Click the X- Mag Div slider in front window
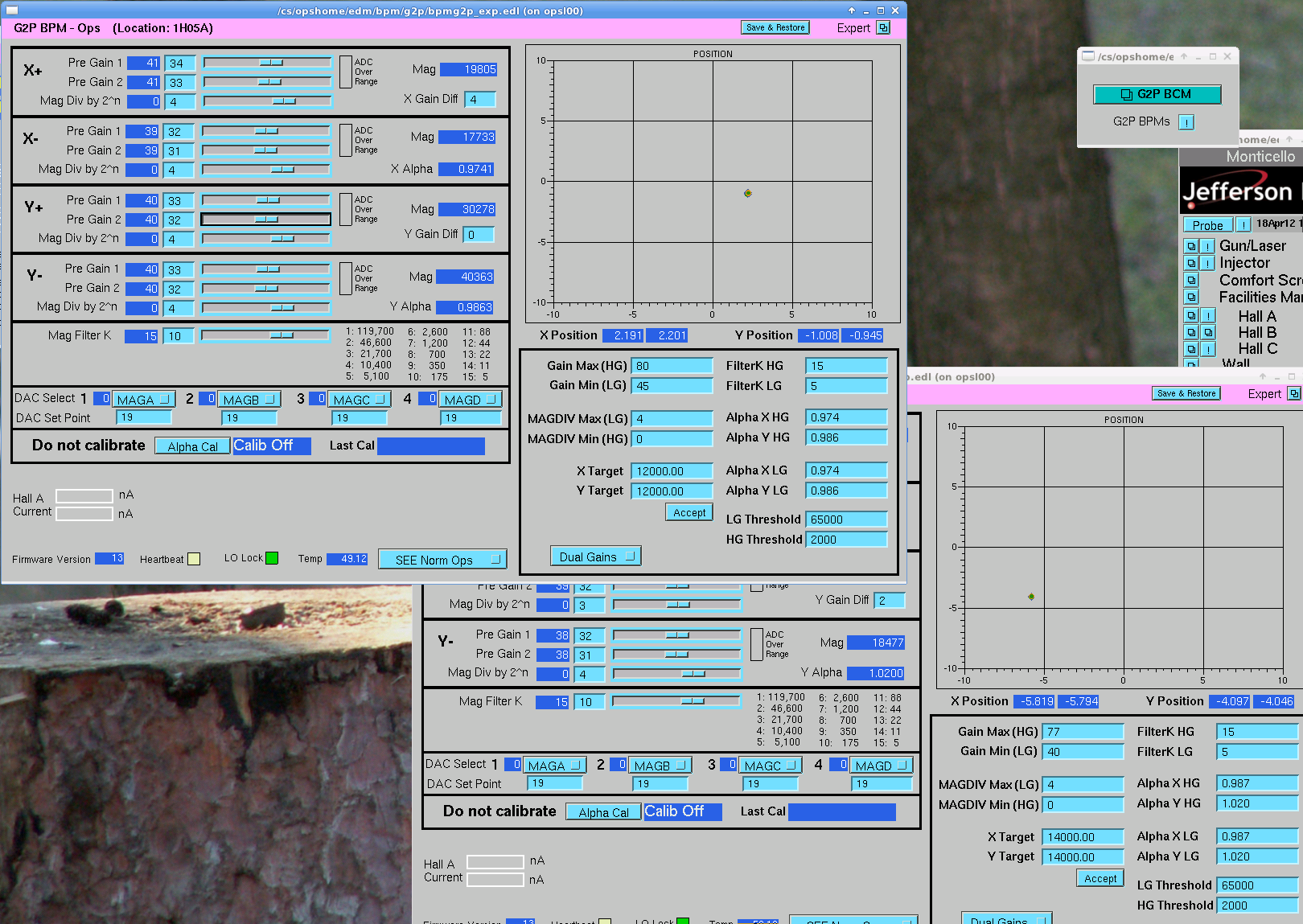 coord(265,169)
